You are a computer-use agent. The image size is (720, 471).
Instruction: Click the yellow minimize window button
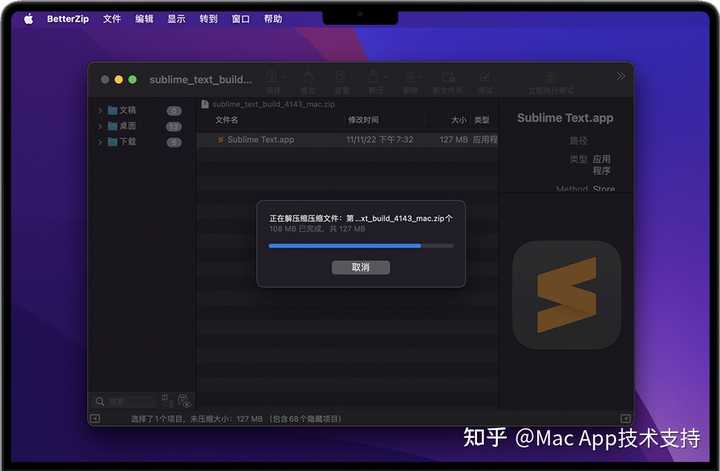[118, 79]
